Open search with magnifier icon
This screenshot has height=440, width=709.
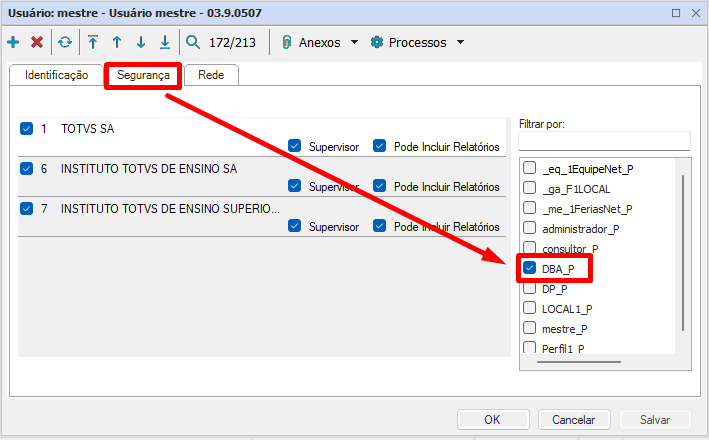click(x=193, y=42)
